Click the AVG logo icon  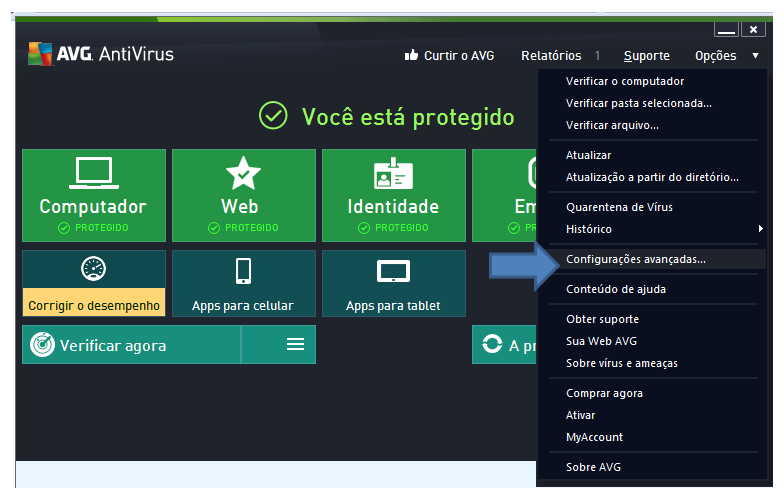click(40, 54)
